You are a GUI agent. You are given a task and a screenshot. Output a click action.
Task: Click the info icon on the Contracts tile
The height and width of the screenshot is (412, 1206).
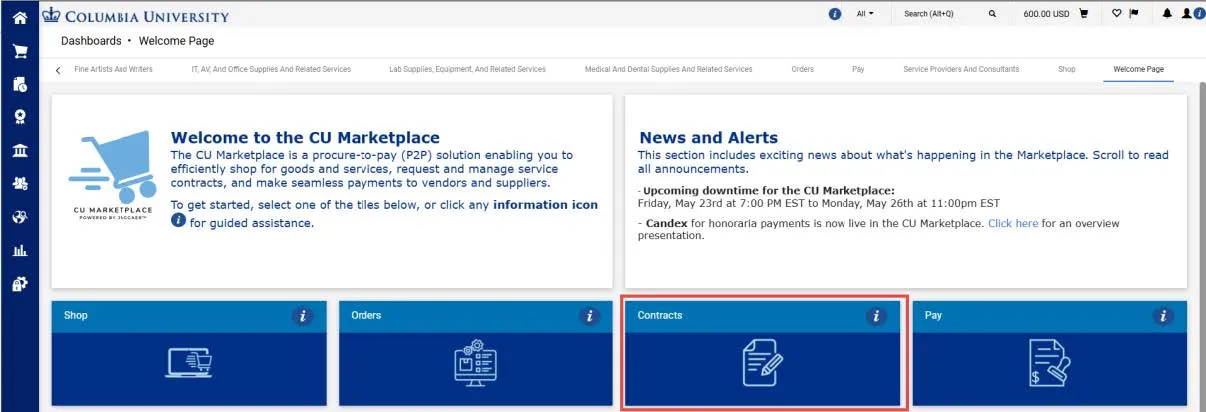coord(876,316)
